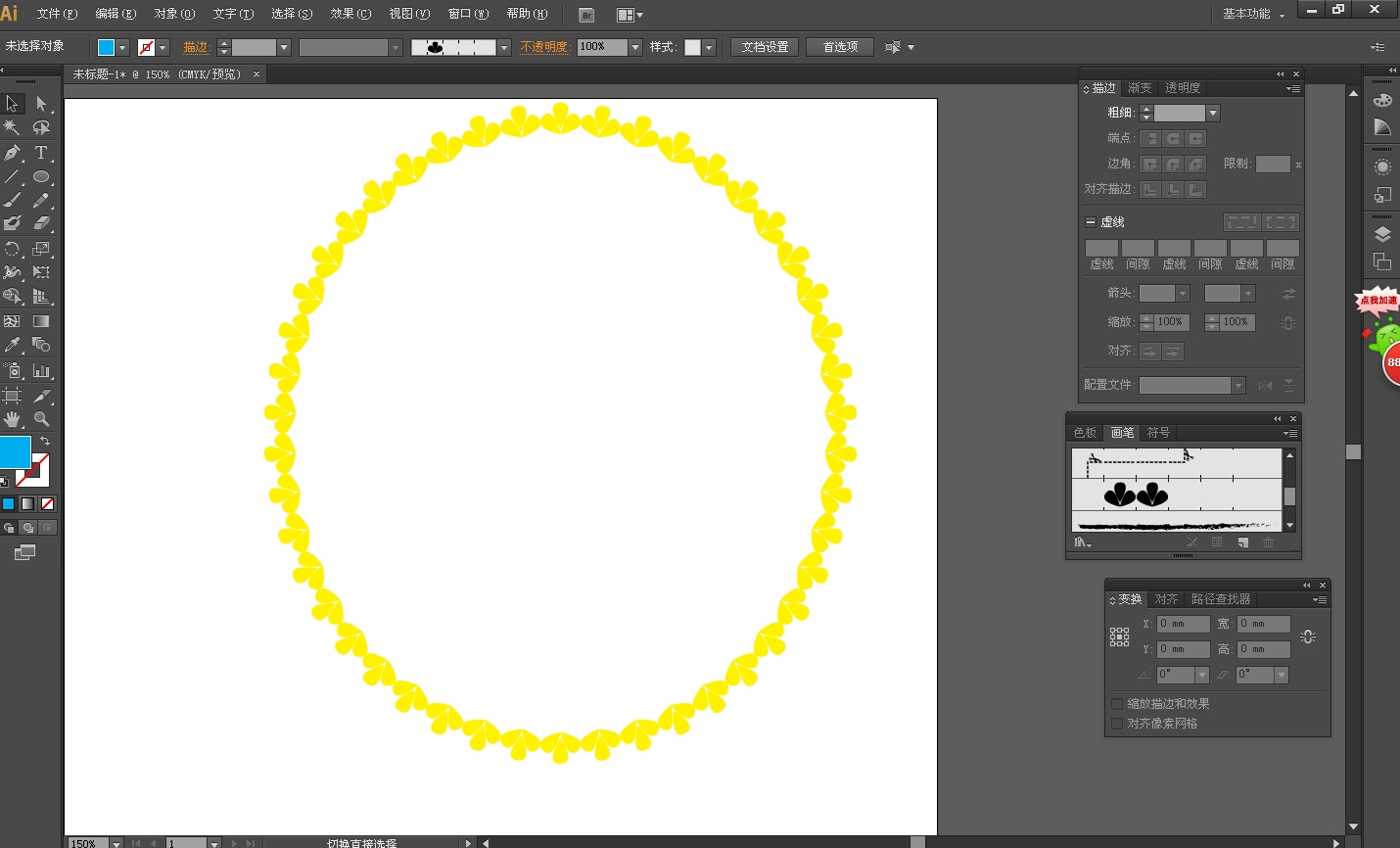Screen dimensions: 1400x848
Task: Expand the 不透明度 opacity dropdown
Action: [x=635, y=47]
